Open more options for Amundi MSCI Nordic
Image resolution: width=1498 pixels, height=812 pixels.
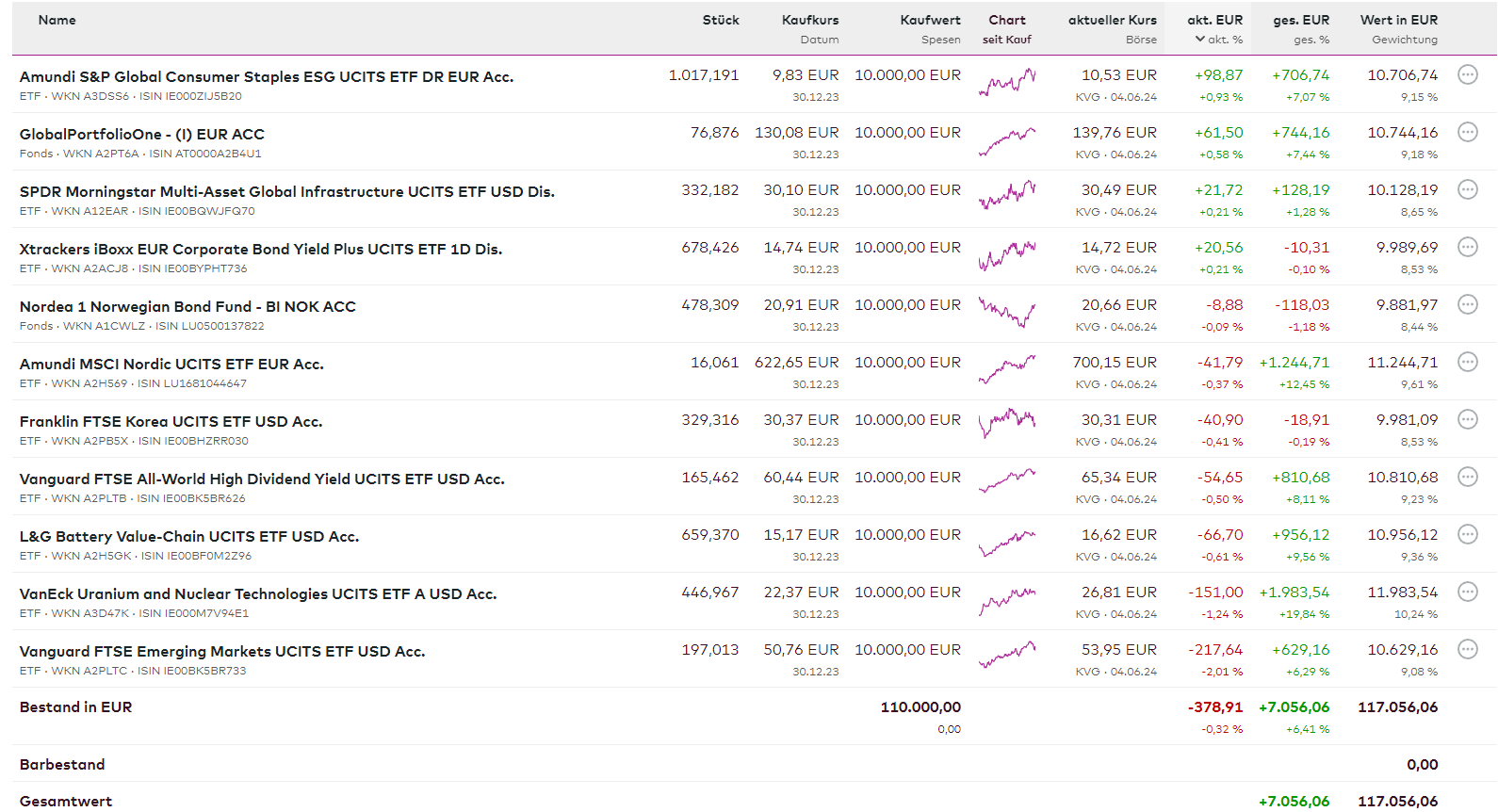tap(1467, 362)
